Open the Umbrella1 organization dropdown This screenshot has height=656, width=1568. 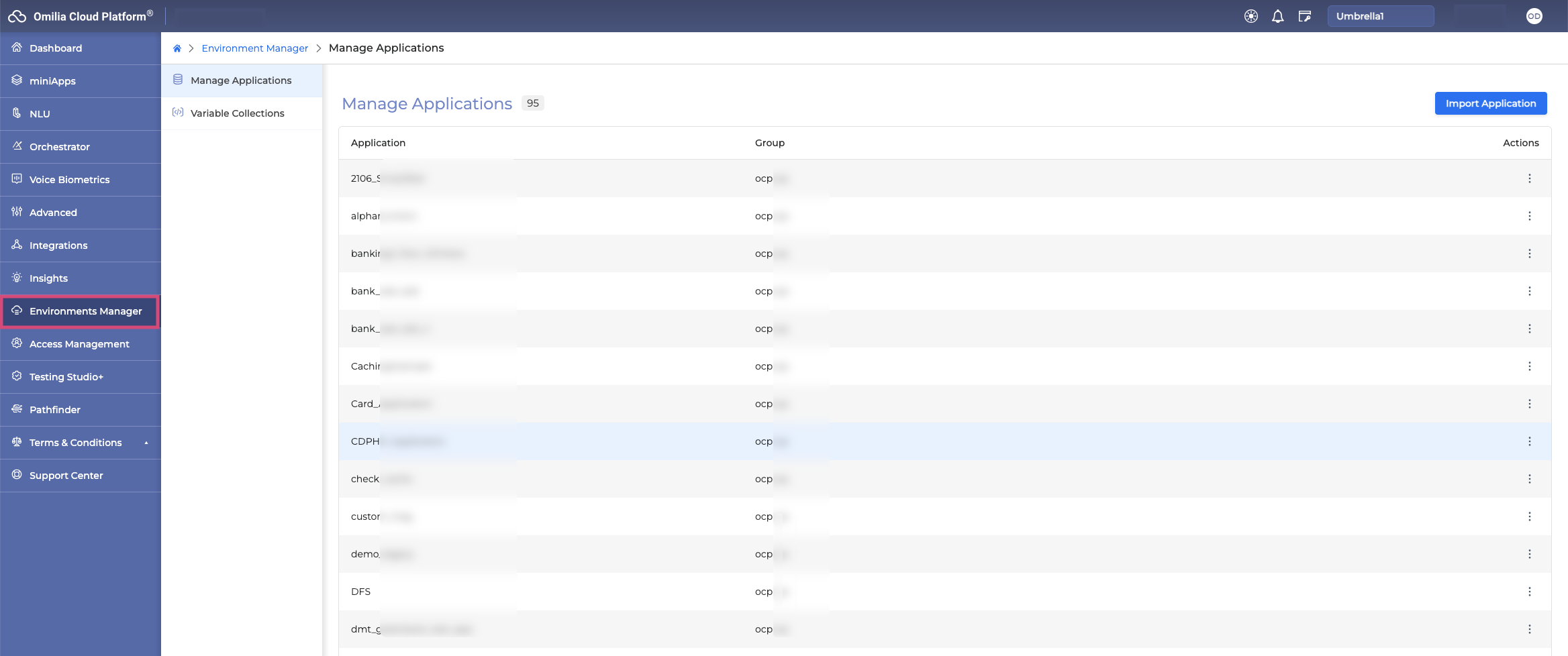pyautogui.click(x=1380, y=16)
